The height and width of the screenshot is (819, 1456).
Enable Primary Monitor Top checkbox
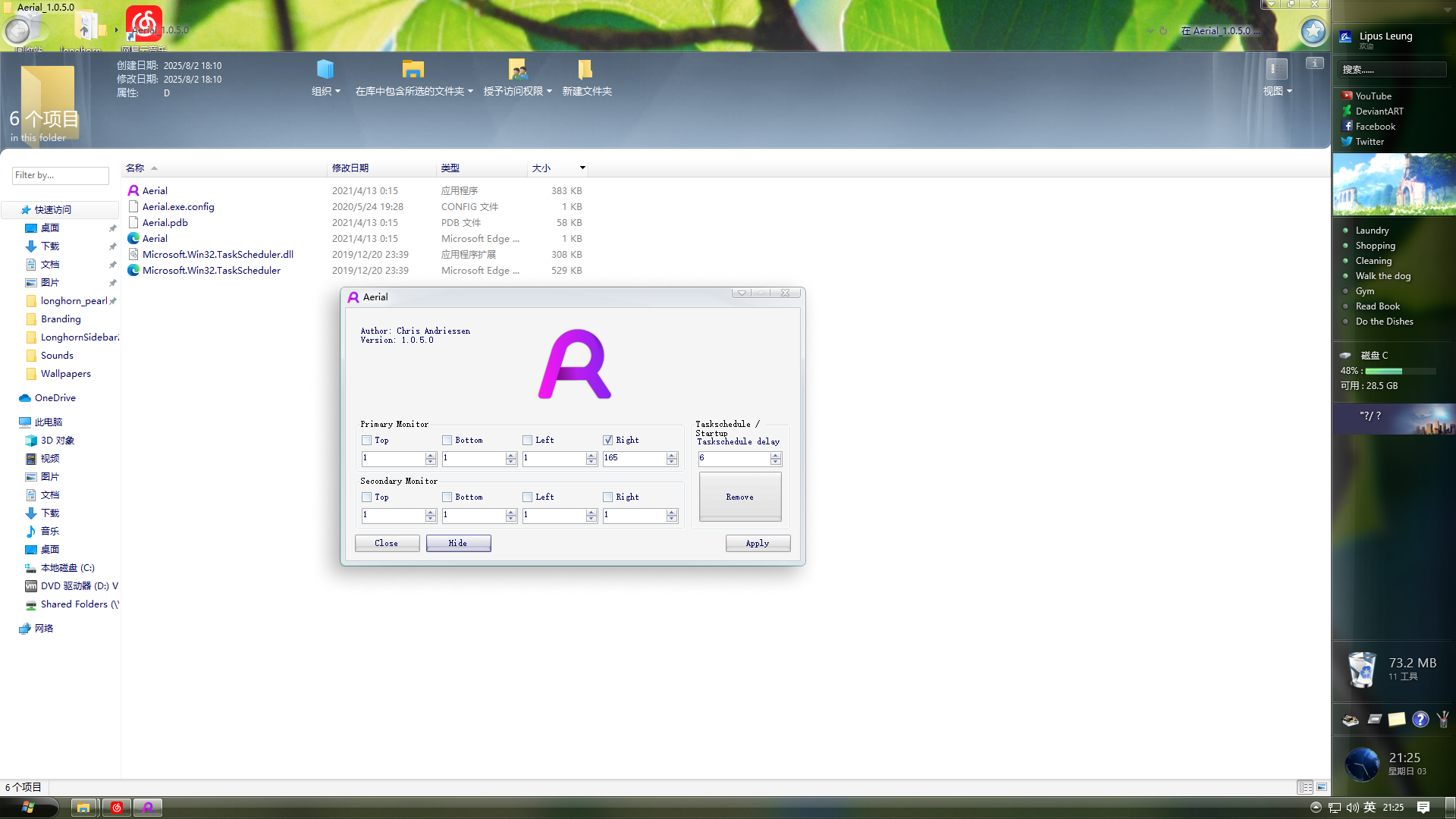tap(367, 441)
